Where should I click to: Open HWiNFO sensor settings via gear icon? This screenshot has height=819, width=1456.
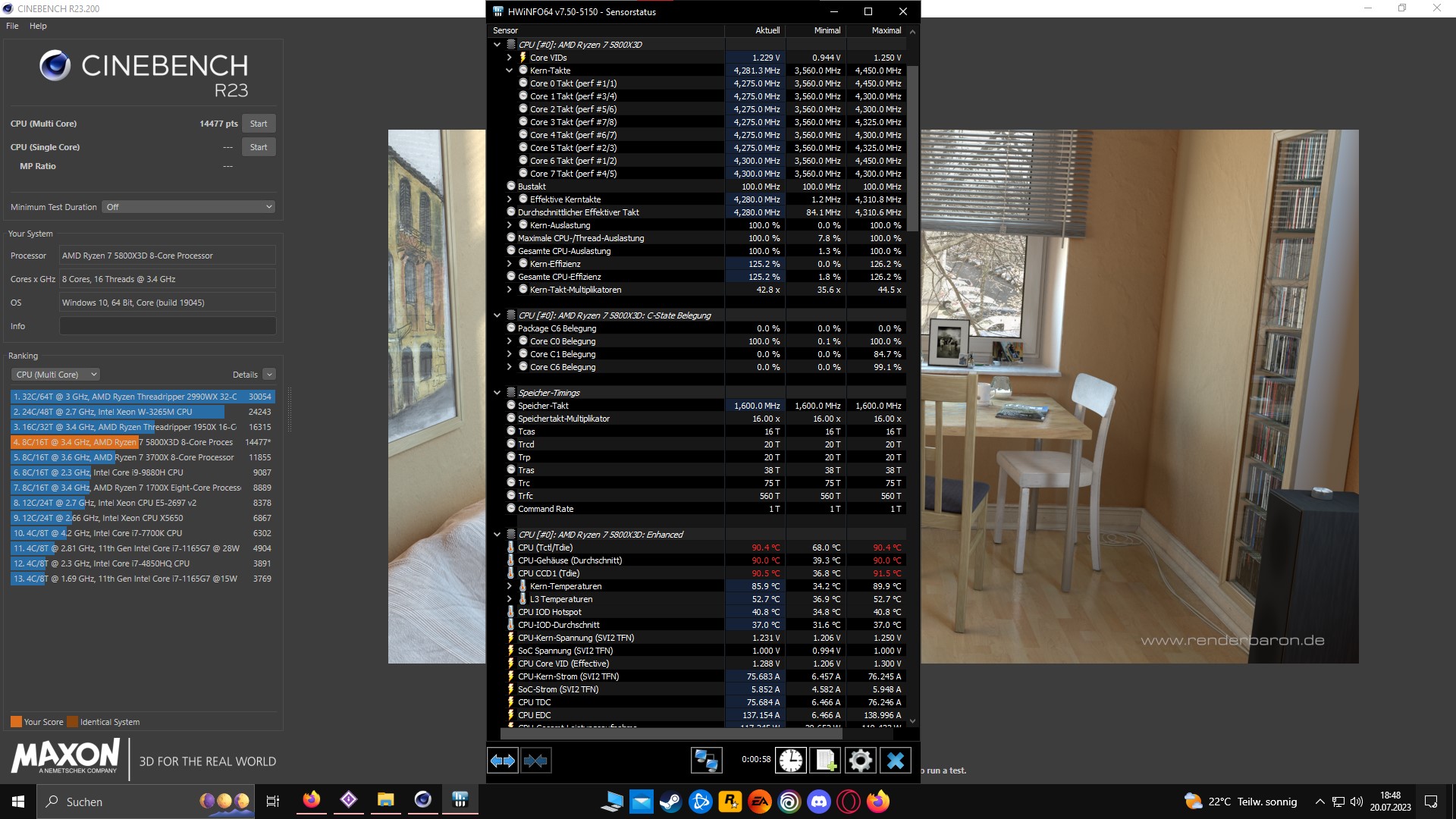pyautogui.click(x=861, y=760)
